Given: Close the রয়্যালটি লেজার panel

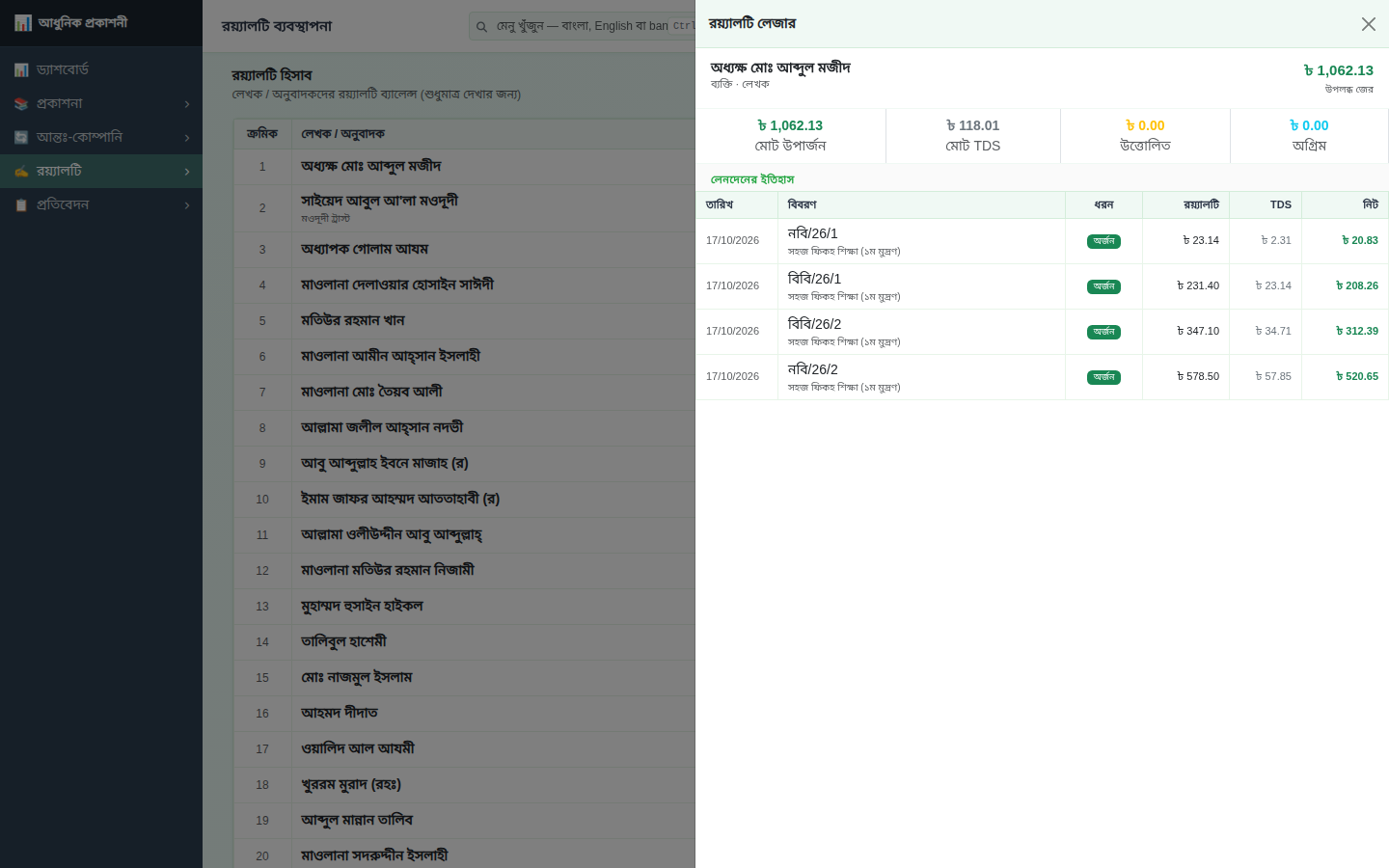Looking at the screenshot, I should coord(1368,24).
